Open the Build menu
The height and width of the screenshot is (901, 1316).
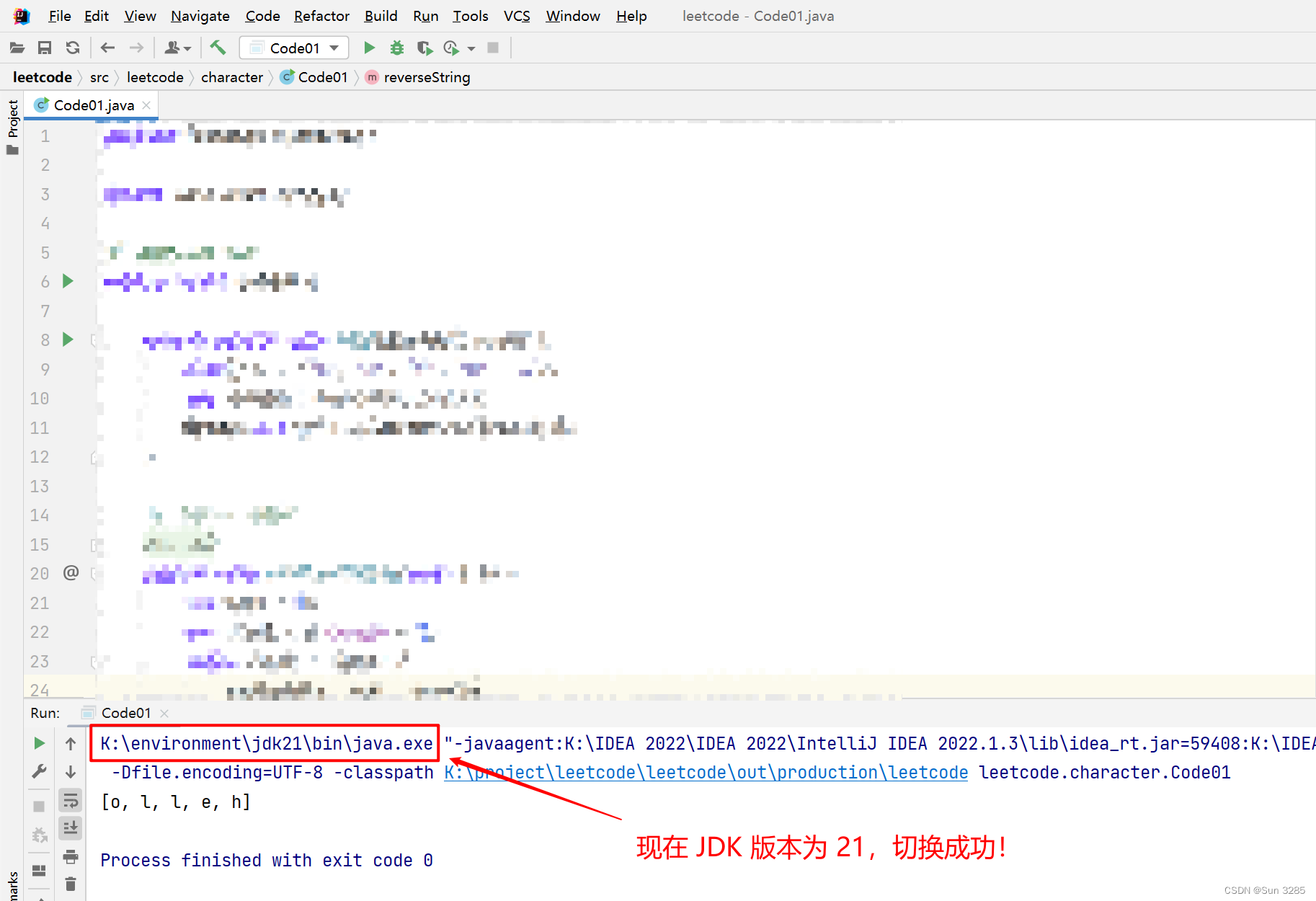coord(381,16)
